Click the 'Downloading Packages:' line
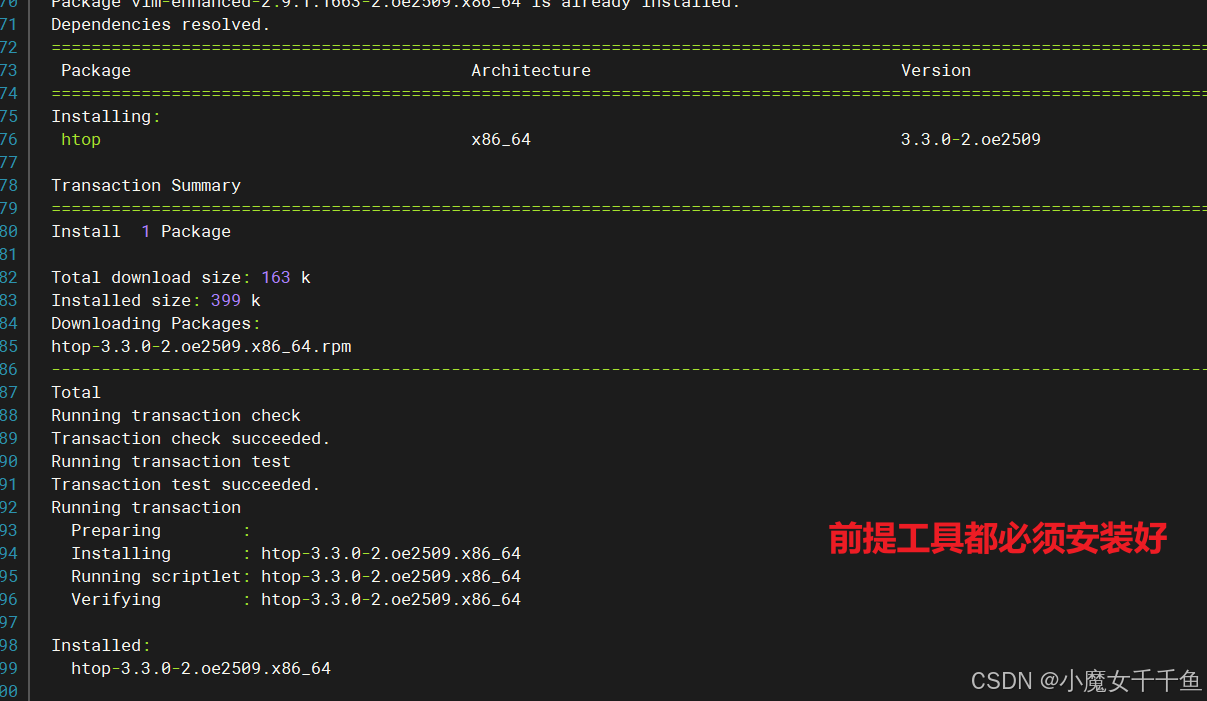The width and height of the screenshot is (1207, 701). click(156, 323)
